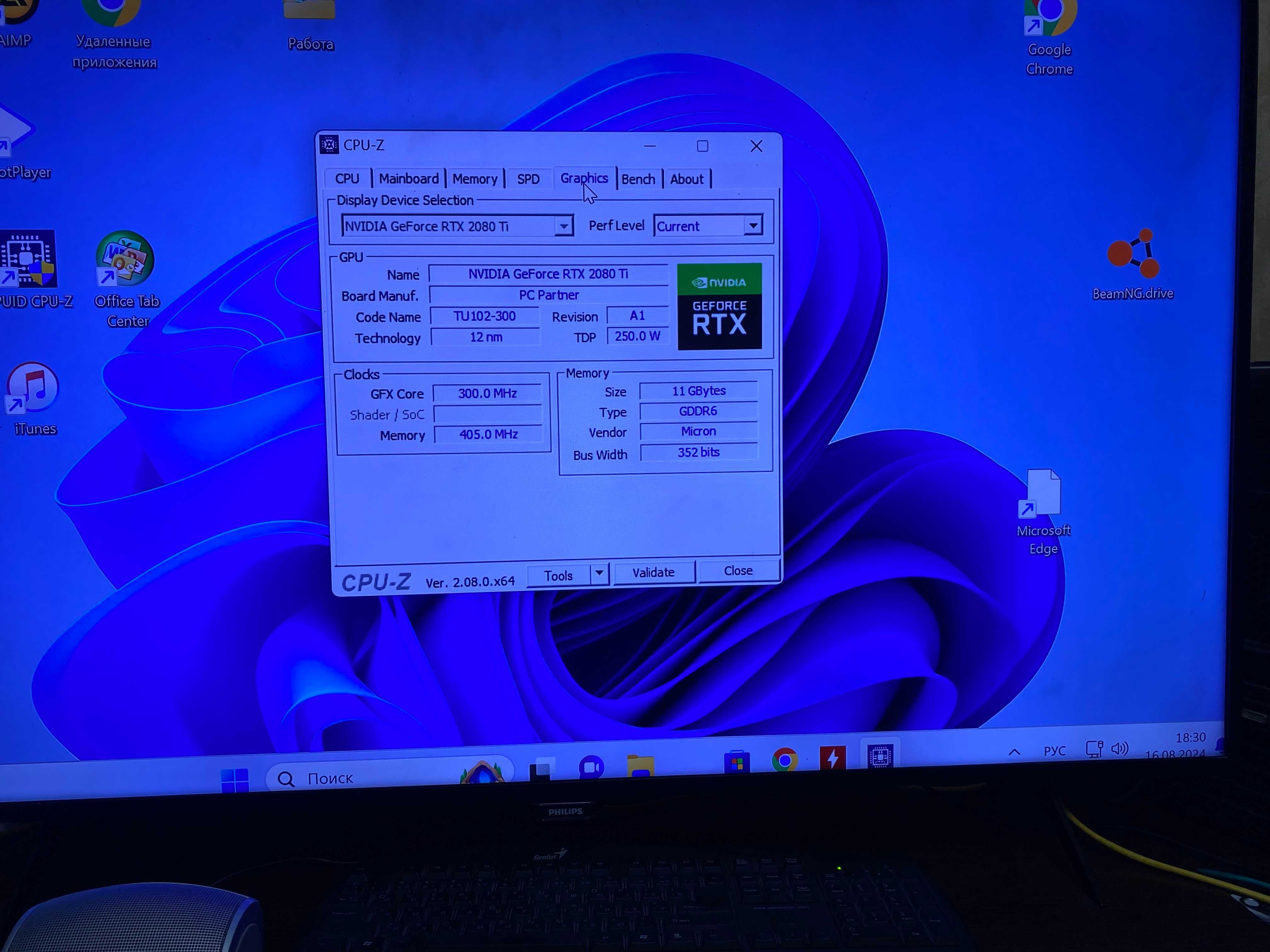Image resolution: width=1270 pixels, height=952 pixels.
Task: Switch to the Mainboard tab
Action: [409, 178]
